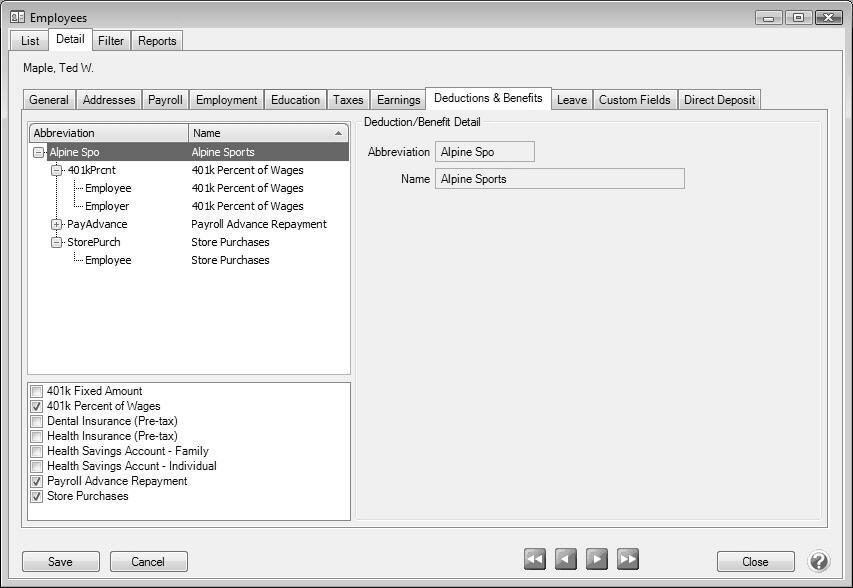Select the Reports tab
This screenshot has width=853, height=588.
157,41
